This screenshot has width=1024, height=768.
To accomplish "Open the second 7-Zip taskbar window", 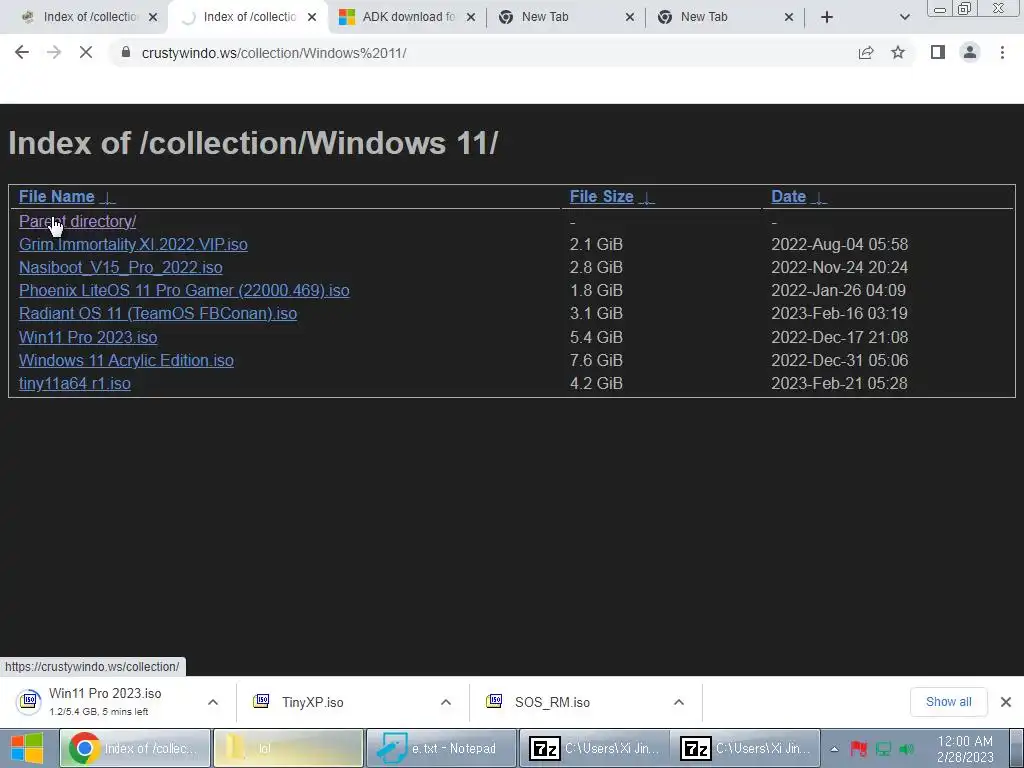I will click(746, 748).
